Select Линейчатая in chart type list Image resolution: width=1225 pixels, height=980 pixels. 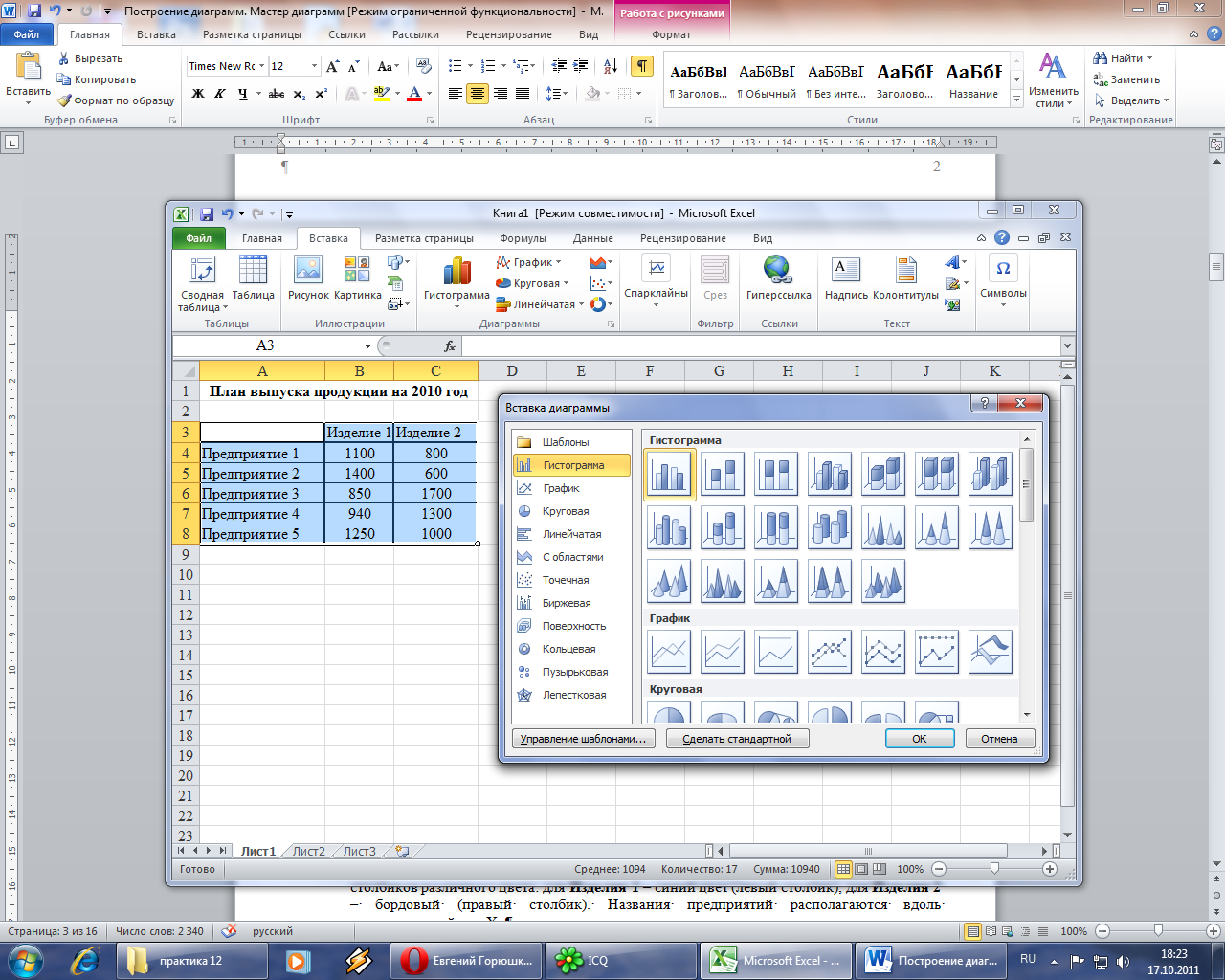(x=572, y=534)
